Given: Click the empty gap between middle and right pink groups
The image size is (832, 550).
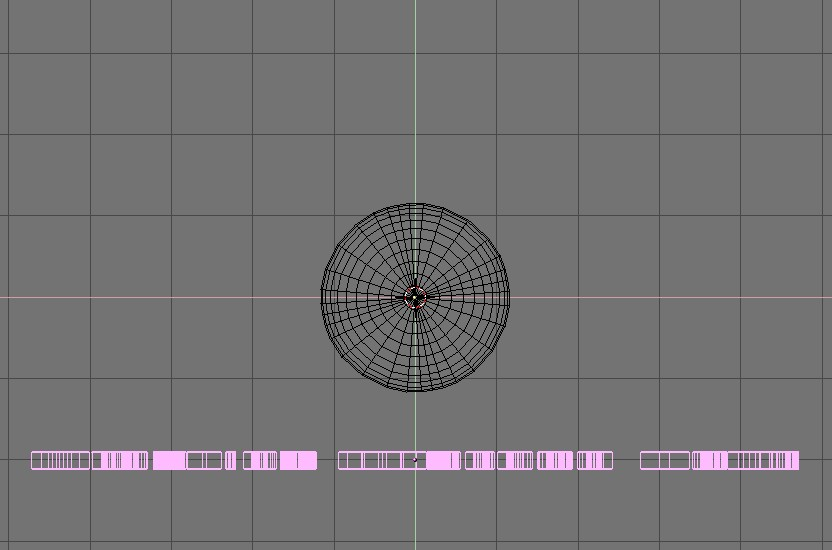Looking at the screenshot, I should (x=626, y=460).
